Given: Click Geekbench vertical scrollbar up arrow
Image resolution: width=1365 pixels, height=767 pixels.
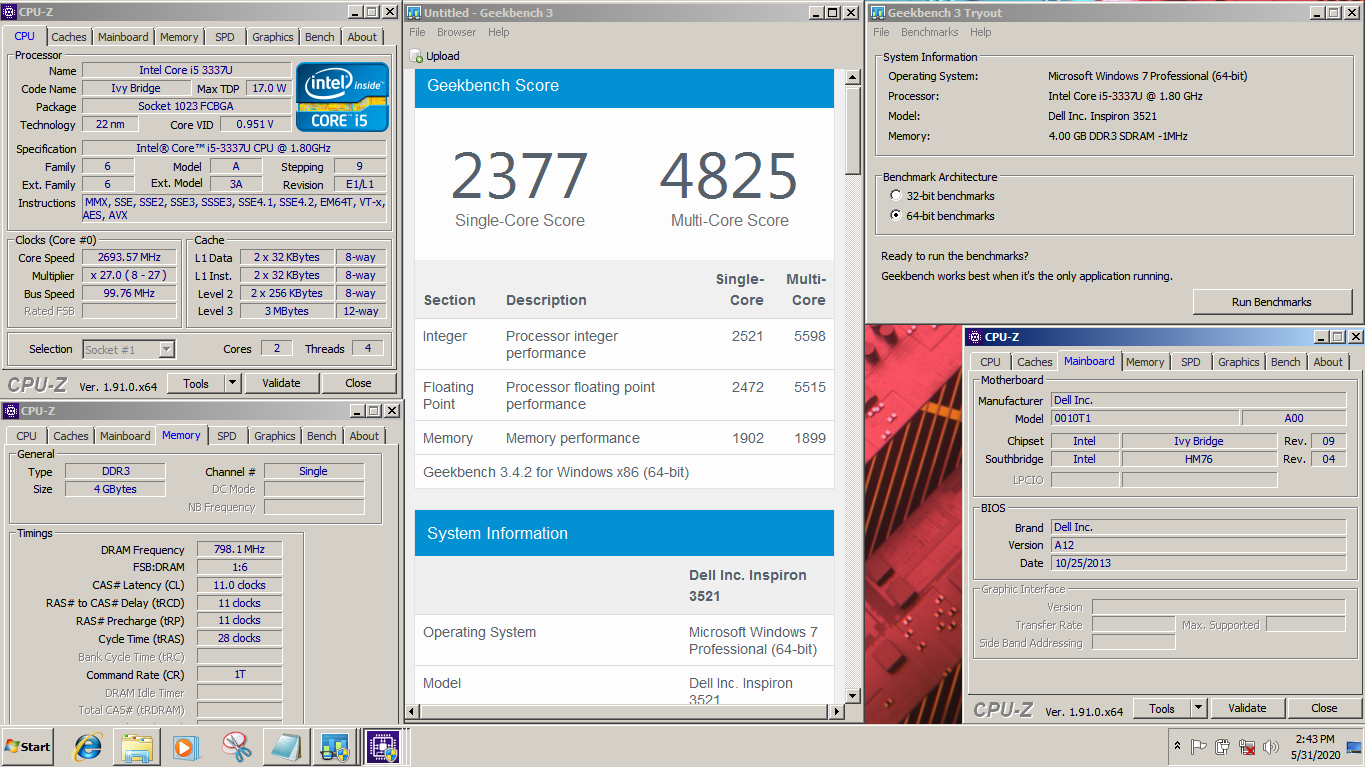Looking at the screenshot, I should [x=853, y=77].
